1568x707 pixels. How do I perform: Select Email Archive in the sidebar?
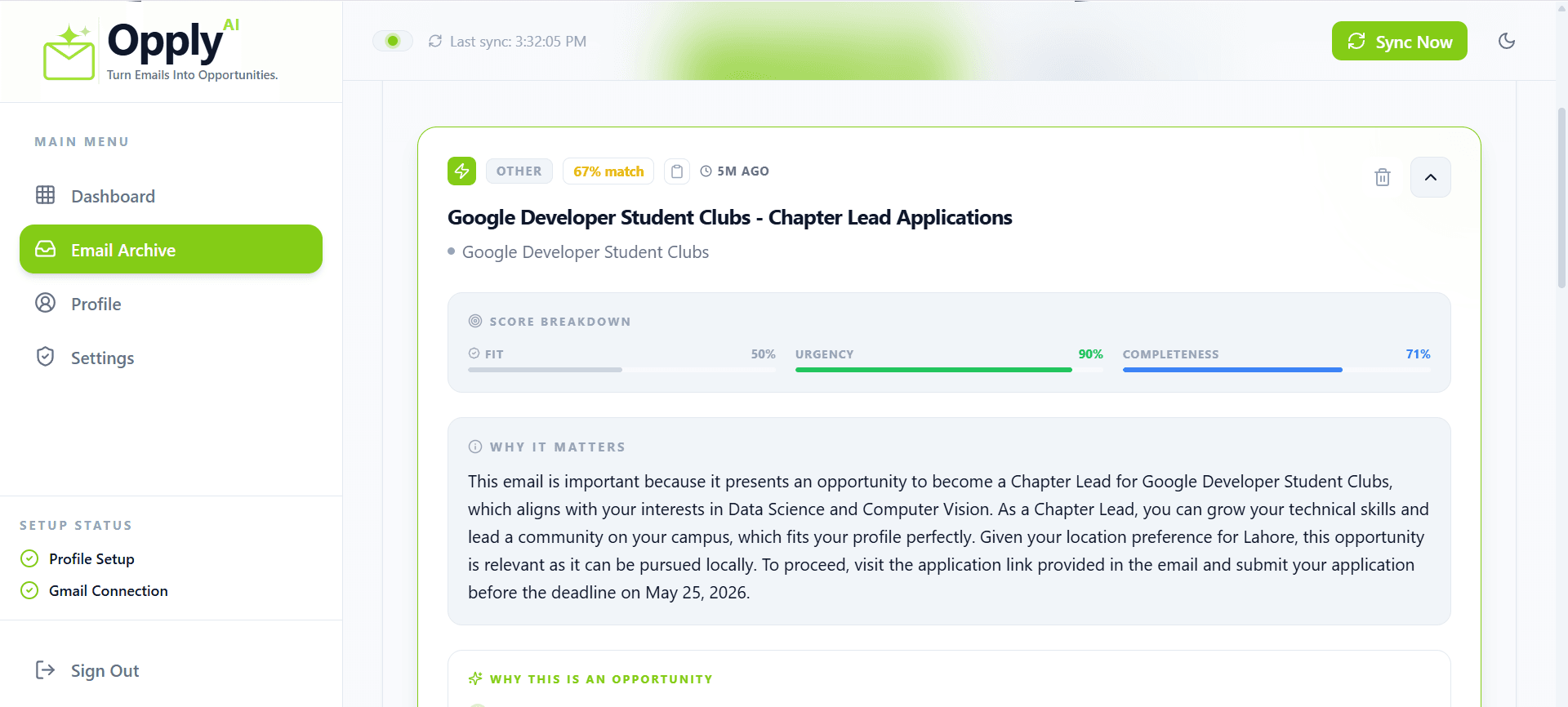coord(171,249)
